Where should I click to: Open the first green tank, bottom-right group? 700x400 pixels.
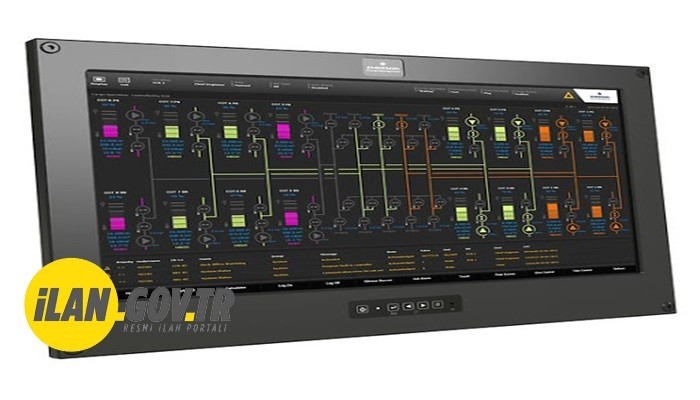[x=462, y=214]
